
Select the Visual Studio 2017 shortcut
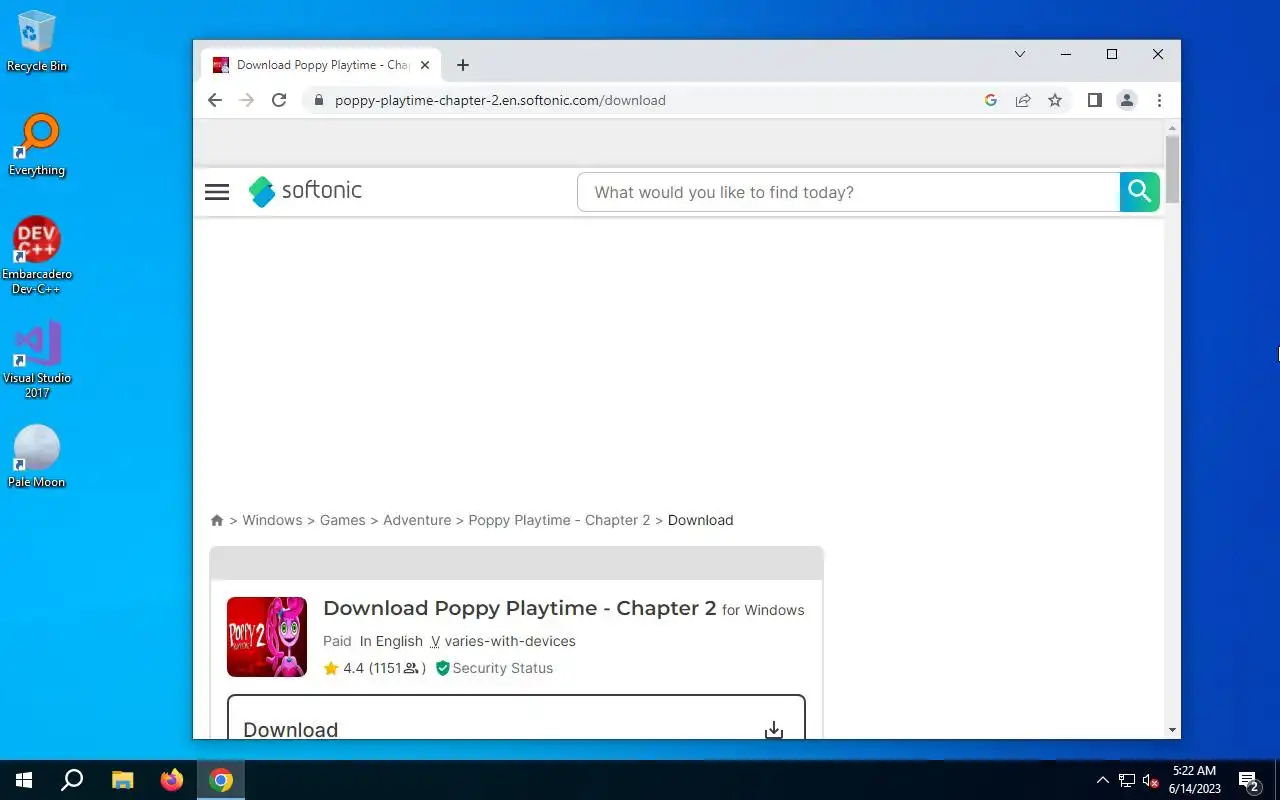(x=37, y=360)
